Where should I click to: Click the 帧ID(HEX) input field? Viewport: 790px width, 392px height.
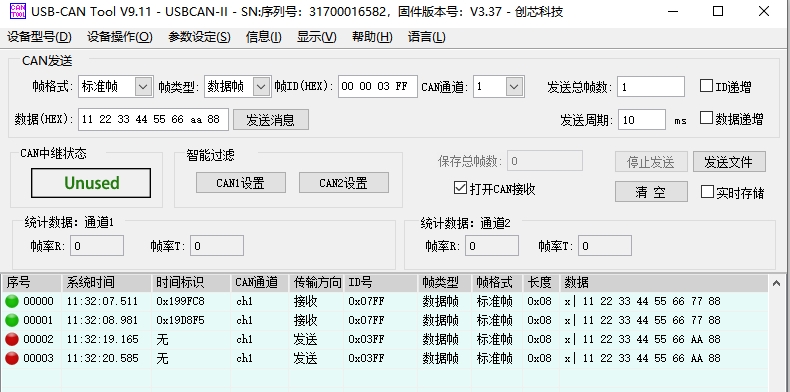pyautogui.click(x=377, y=87)
